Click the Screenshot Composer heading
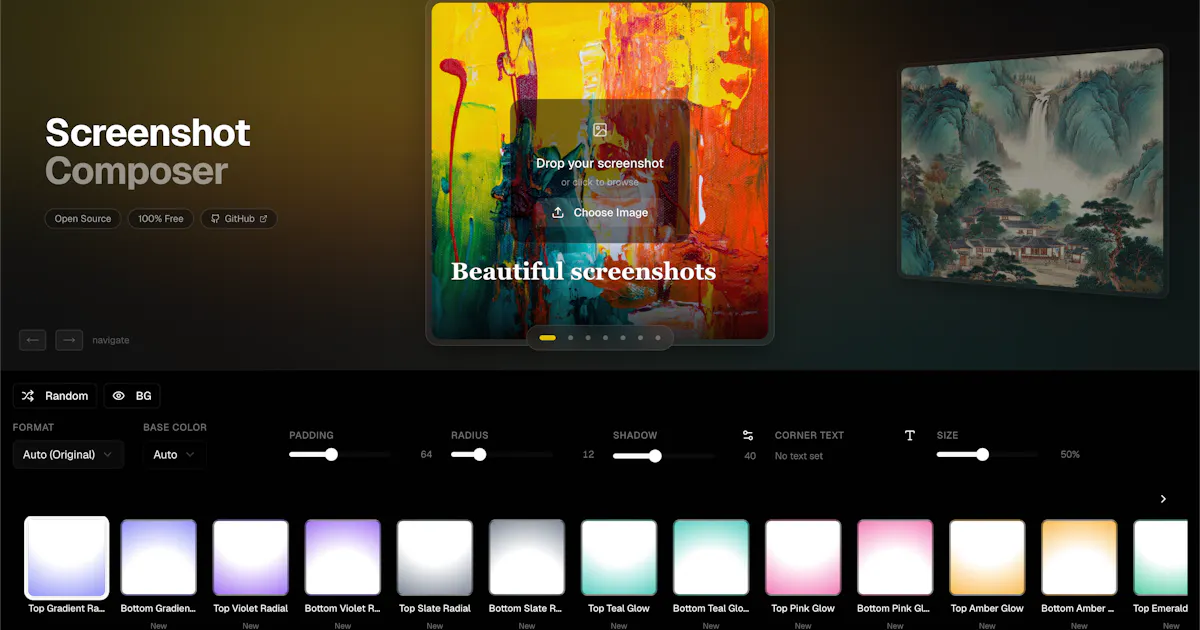 tap(148, 152)
